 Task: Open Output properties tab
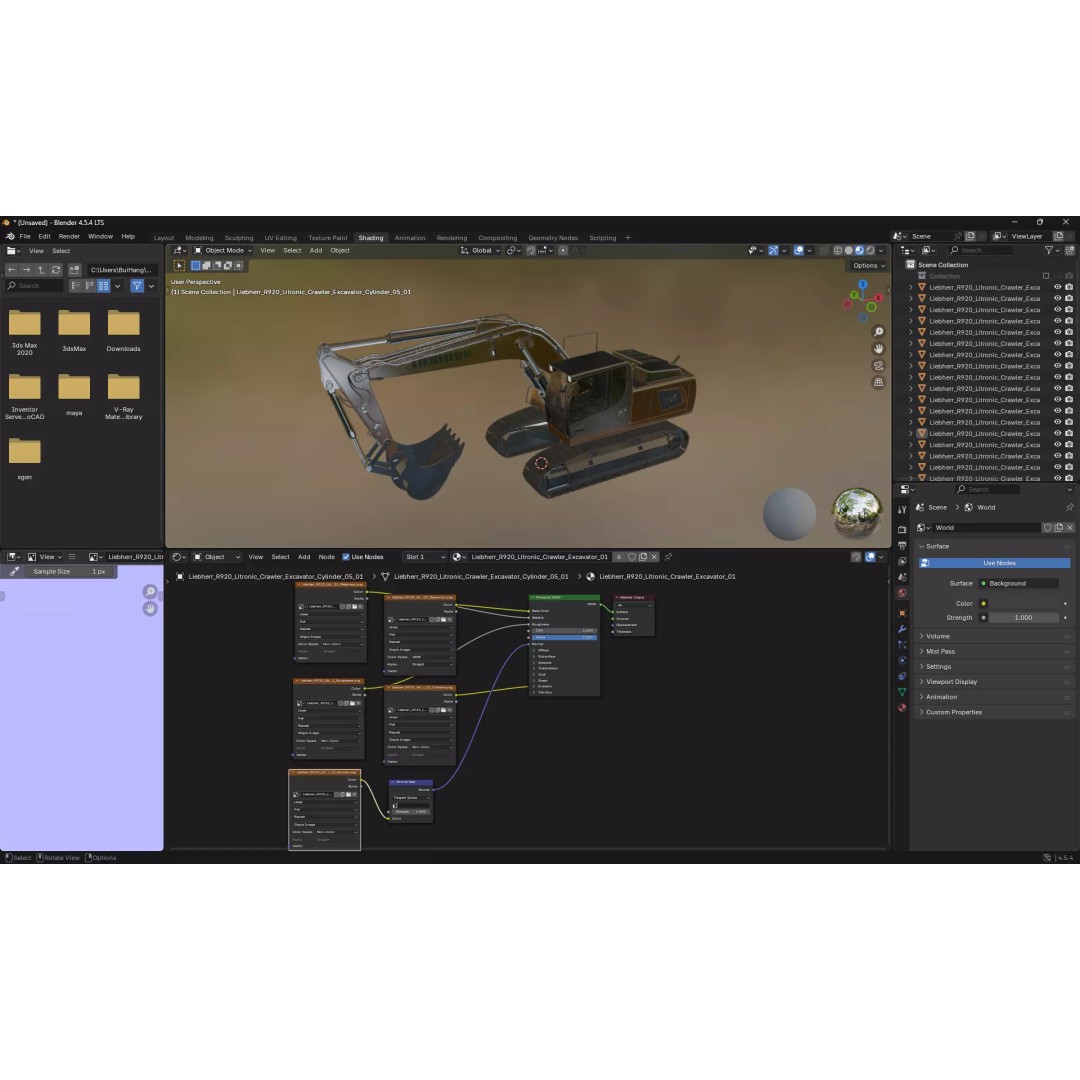pos(902,546)
